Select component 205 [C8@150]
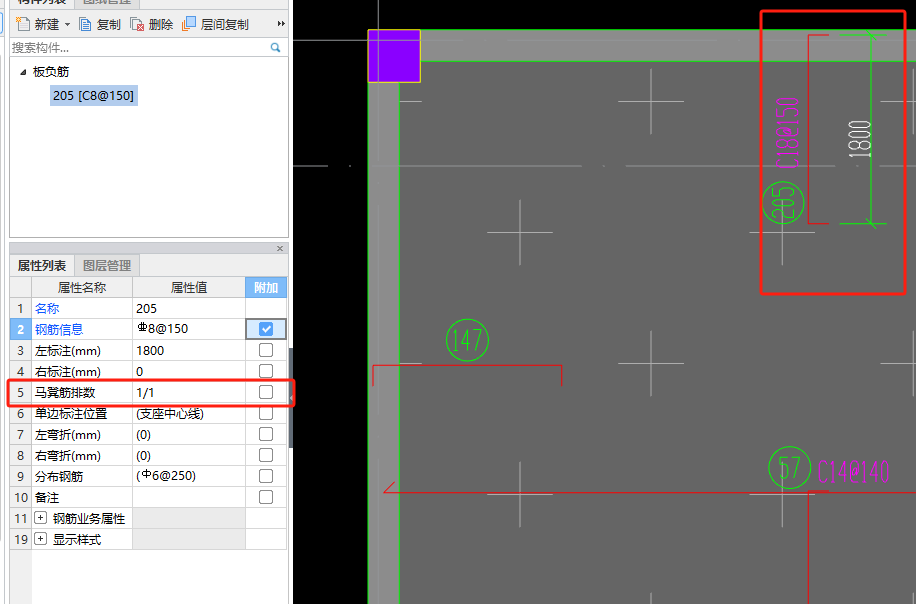916x604 pixels. (x=93, y=95)
